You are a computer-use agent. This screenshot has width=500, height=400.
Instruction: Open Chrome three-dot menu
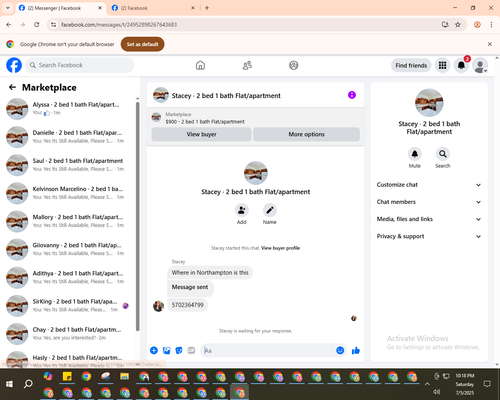pyautogui.click(x=491, y=24)
